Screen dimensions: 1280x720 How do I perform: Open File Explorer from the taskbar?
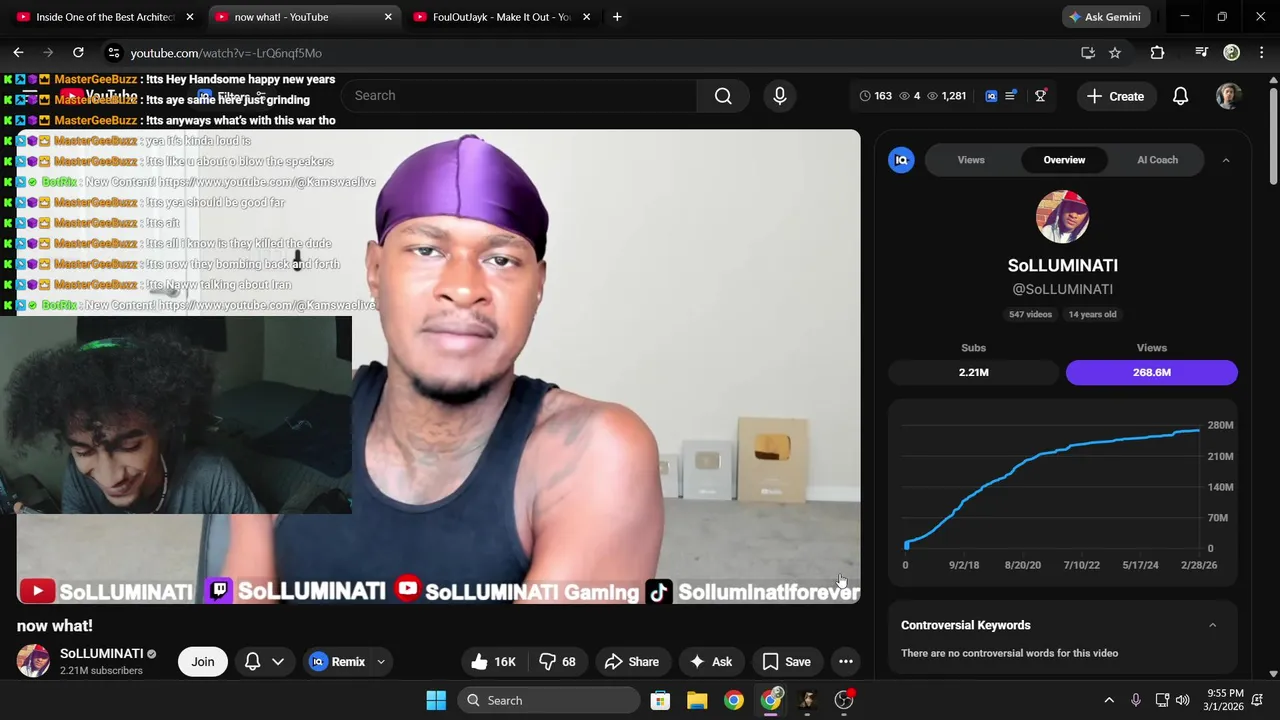(x=697, y=700)
